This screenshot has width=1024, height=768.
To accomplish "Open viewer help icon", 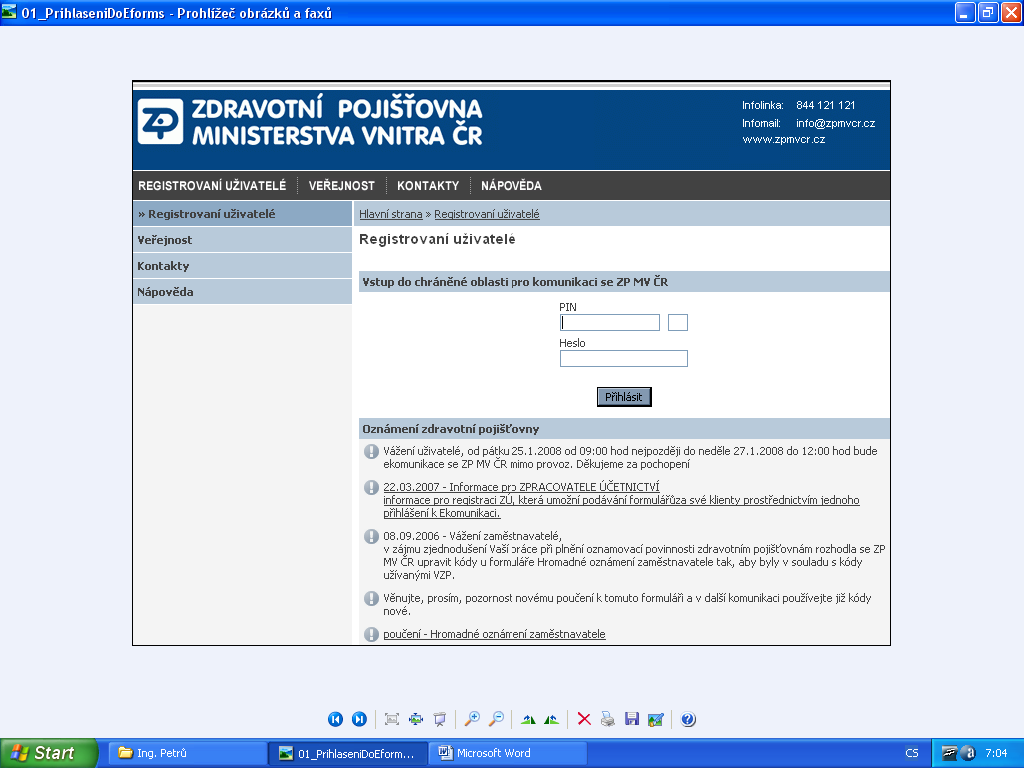I will tap(688, 719).
